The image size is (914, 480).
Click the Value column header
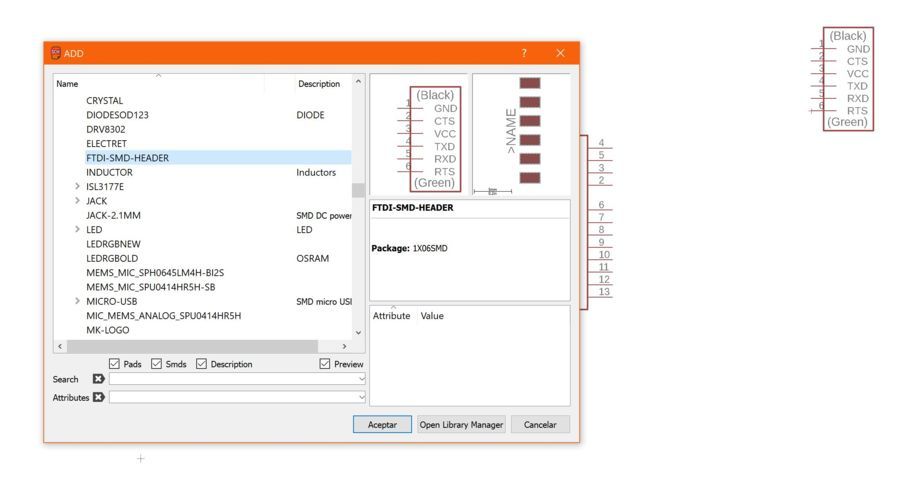[x=432, y=316]
